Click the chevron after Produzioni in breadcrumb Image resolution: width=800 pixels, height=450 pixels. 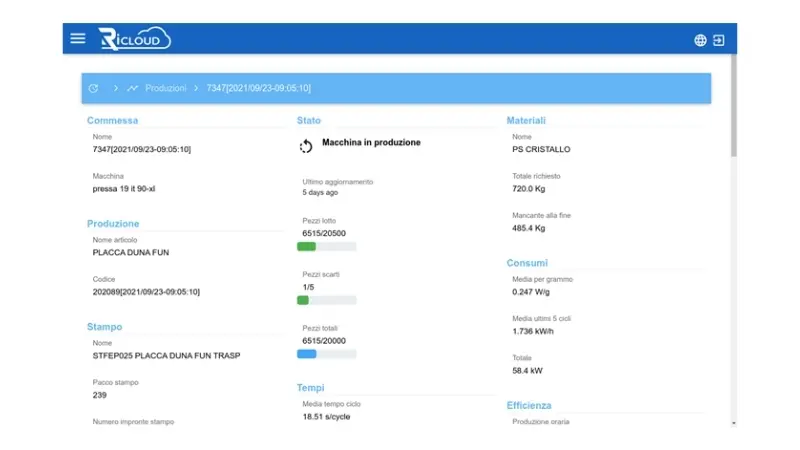click(x=196, y=88)
